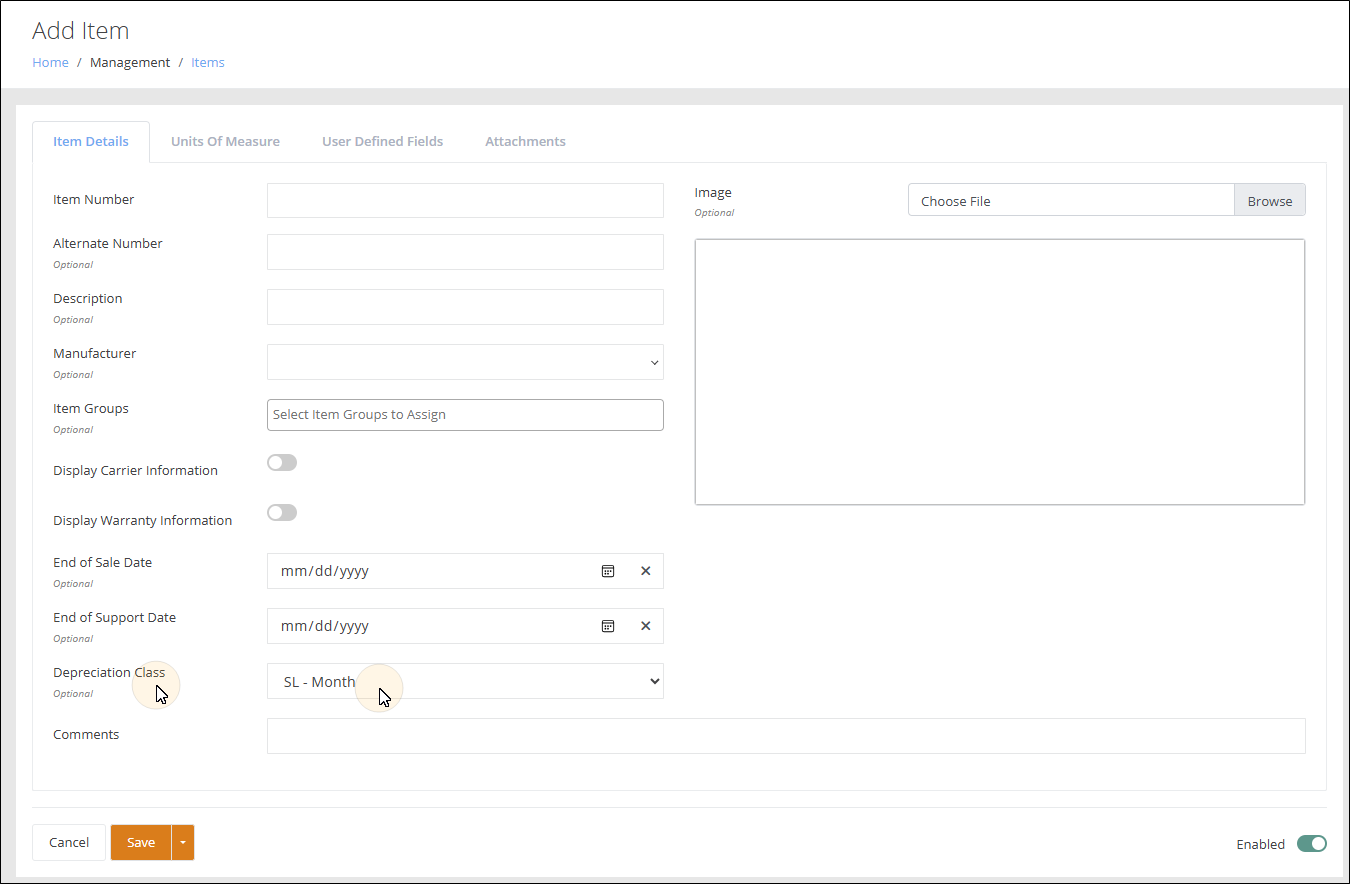Follow the Items breadcrumb link

point(208,62)
